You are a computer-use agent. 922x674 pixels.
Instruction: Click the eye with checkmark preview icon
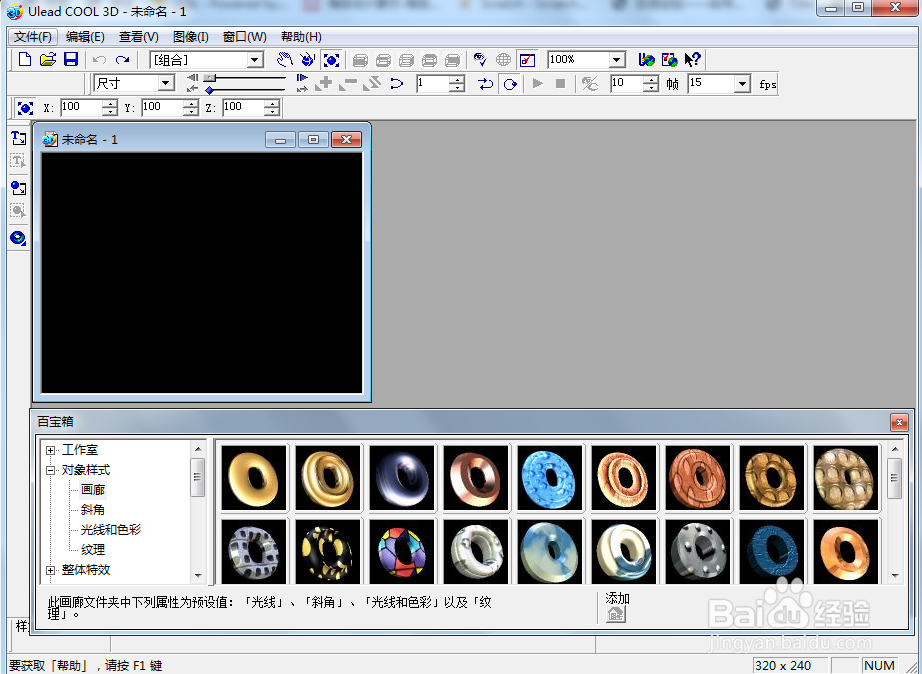(x=480, y=59)
